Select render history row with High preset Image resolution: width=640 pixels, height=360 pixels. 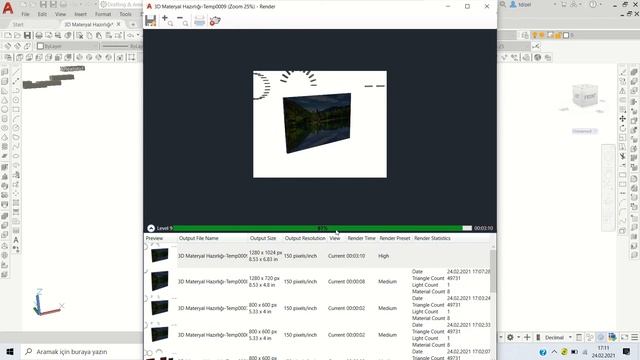317,256
